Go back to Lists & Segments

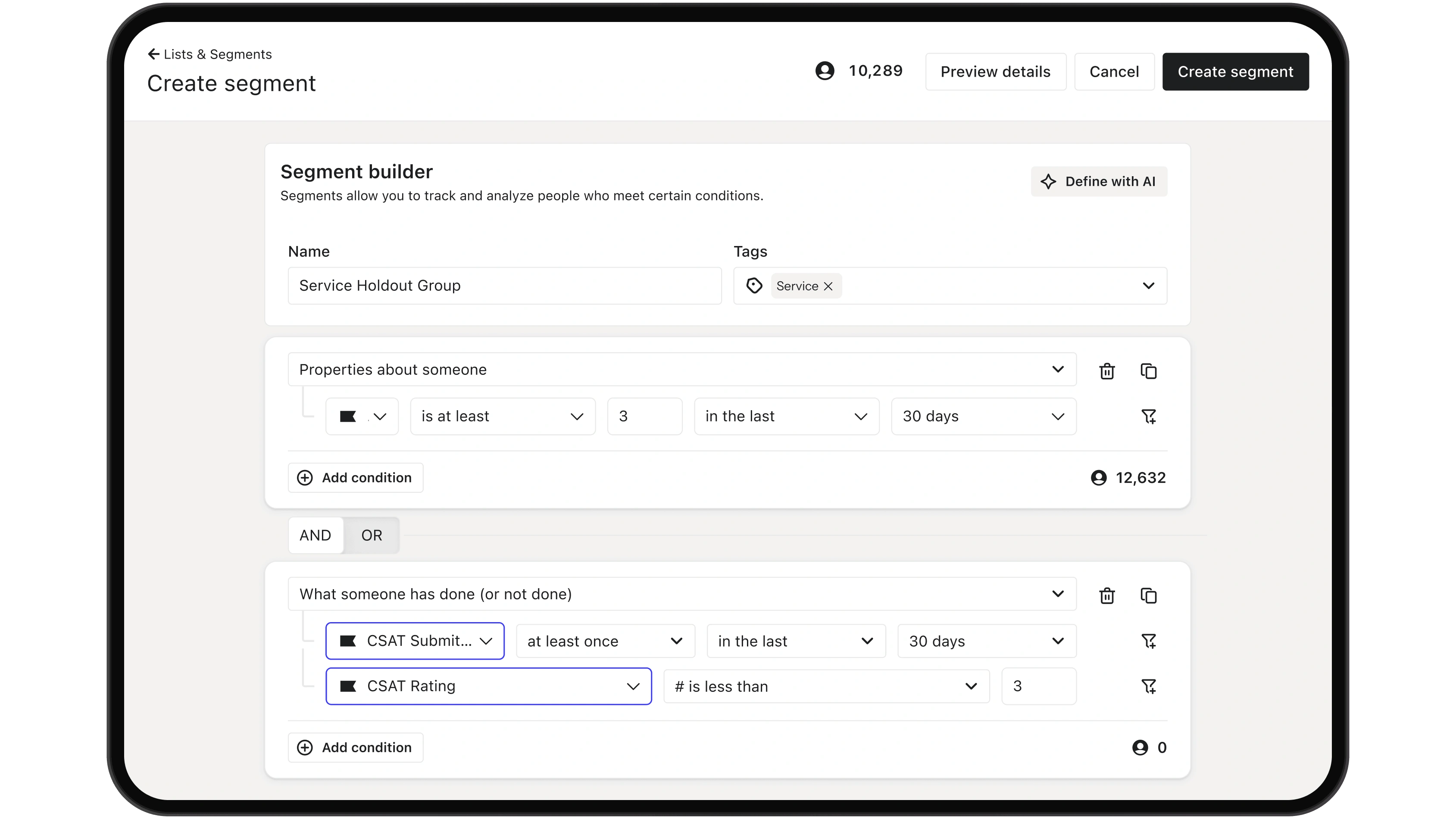[209, 54]
